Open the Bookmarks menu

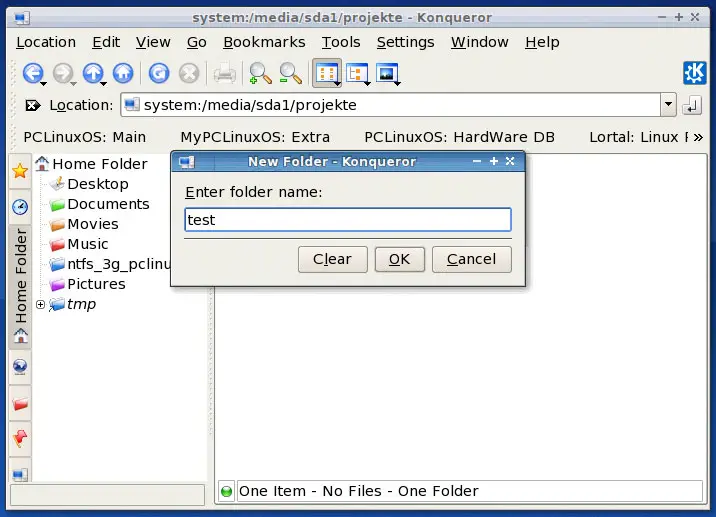(264, 42)
